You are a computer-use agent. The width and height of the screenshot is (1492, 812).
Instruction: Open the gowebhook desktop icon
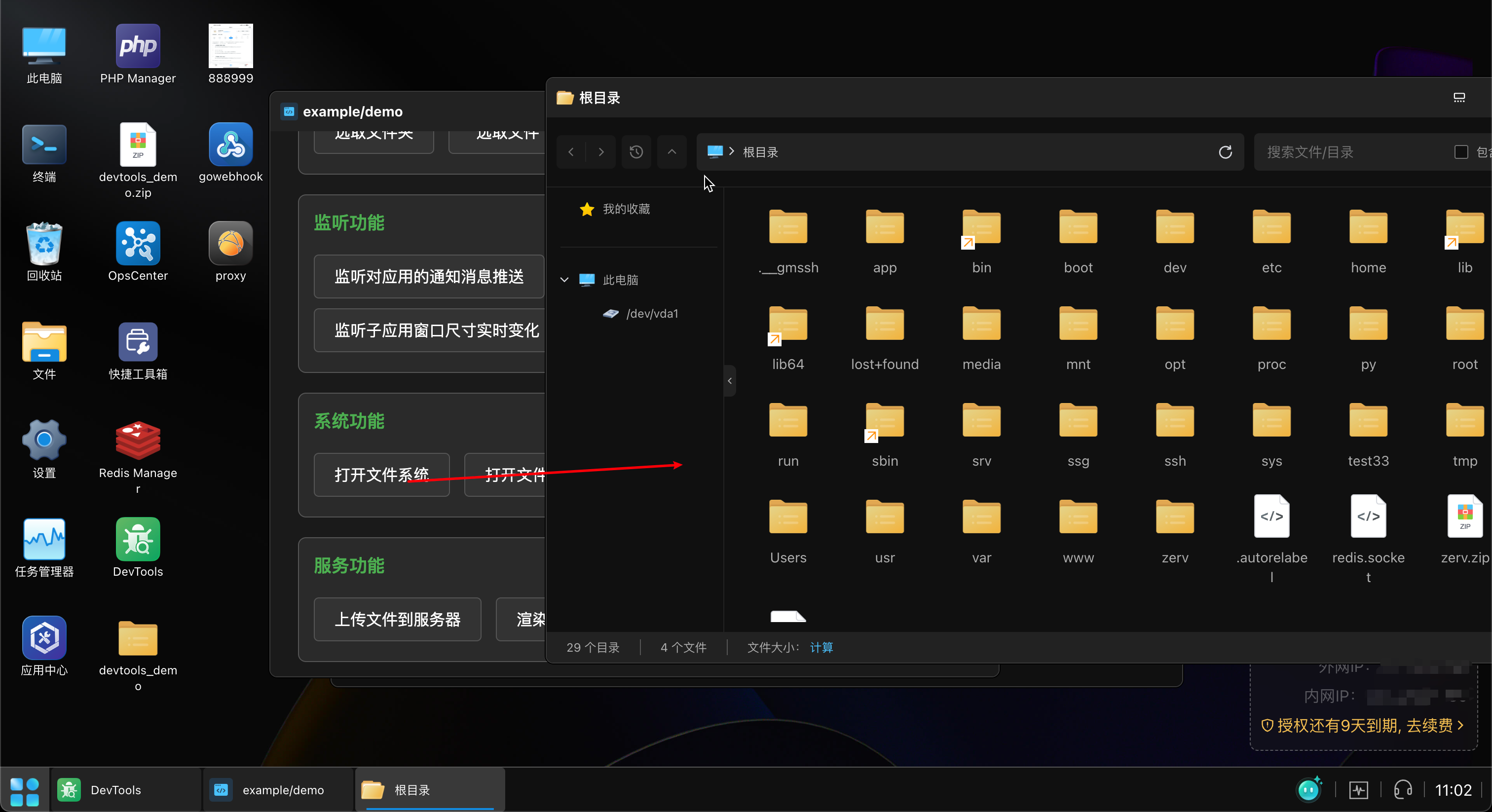point(230,153)
